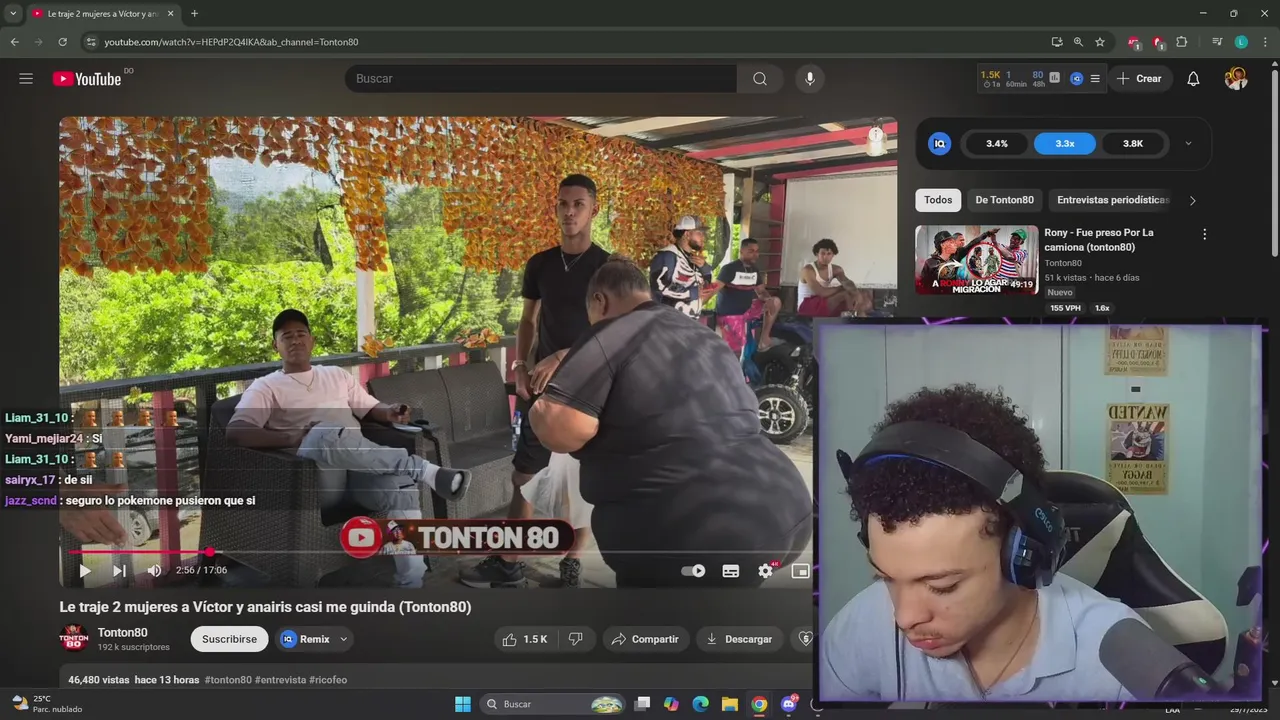
Task: Open vidIQ header menu lines icon
Action: pyautogui.click(x=1095, y=79)
